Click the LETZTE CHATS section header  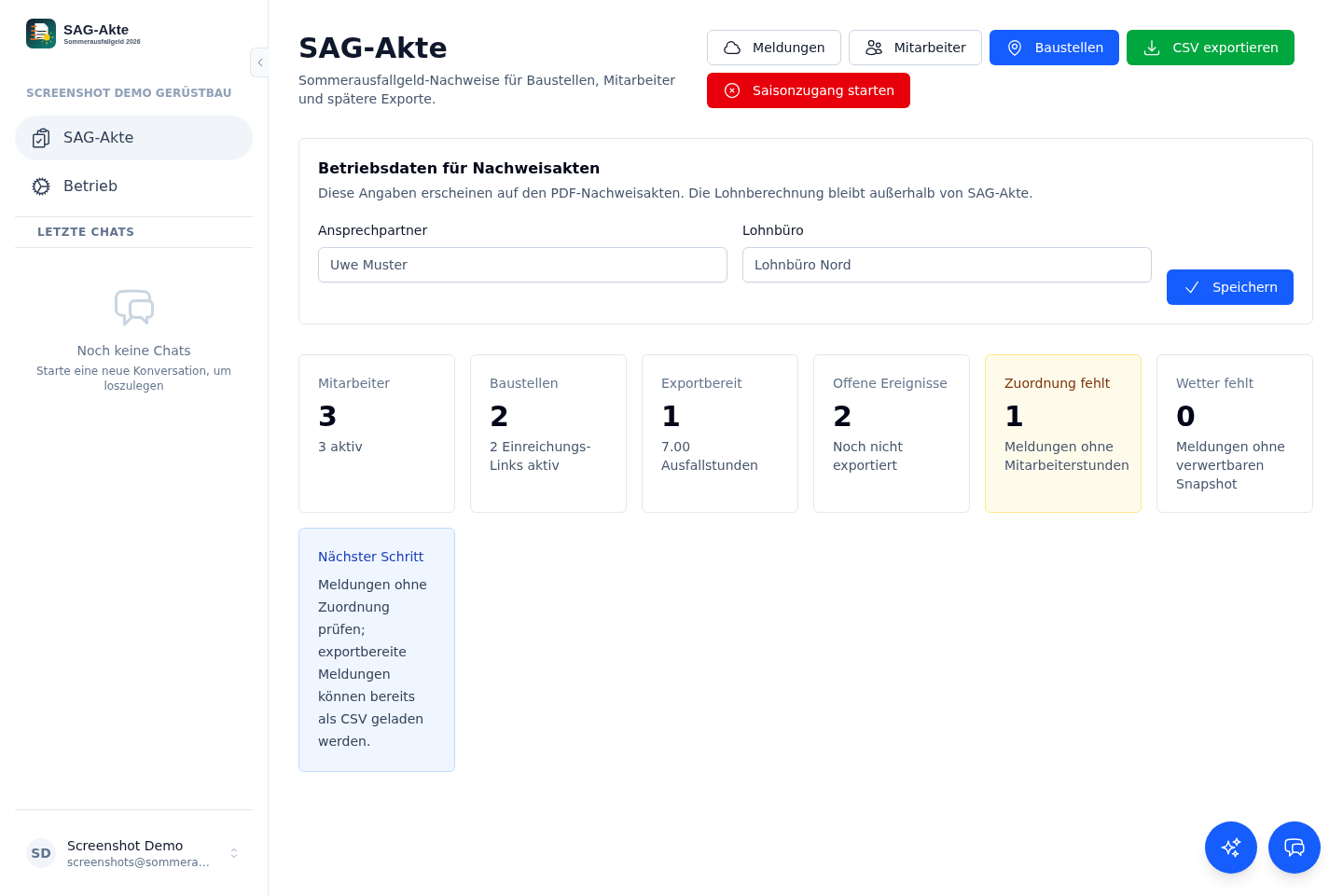86,232
